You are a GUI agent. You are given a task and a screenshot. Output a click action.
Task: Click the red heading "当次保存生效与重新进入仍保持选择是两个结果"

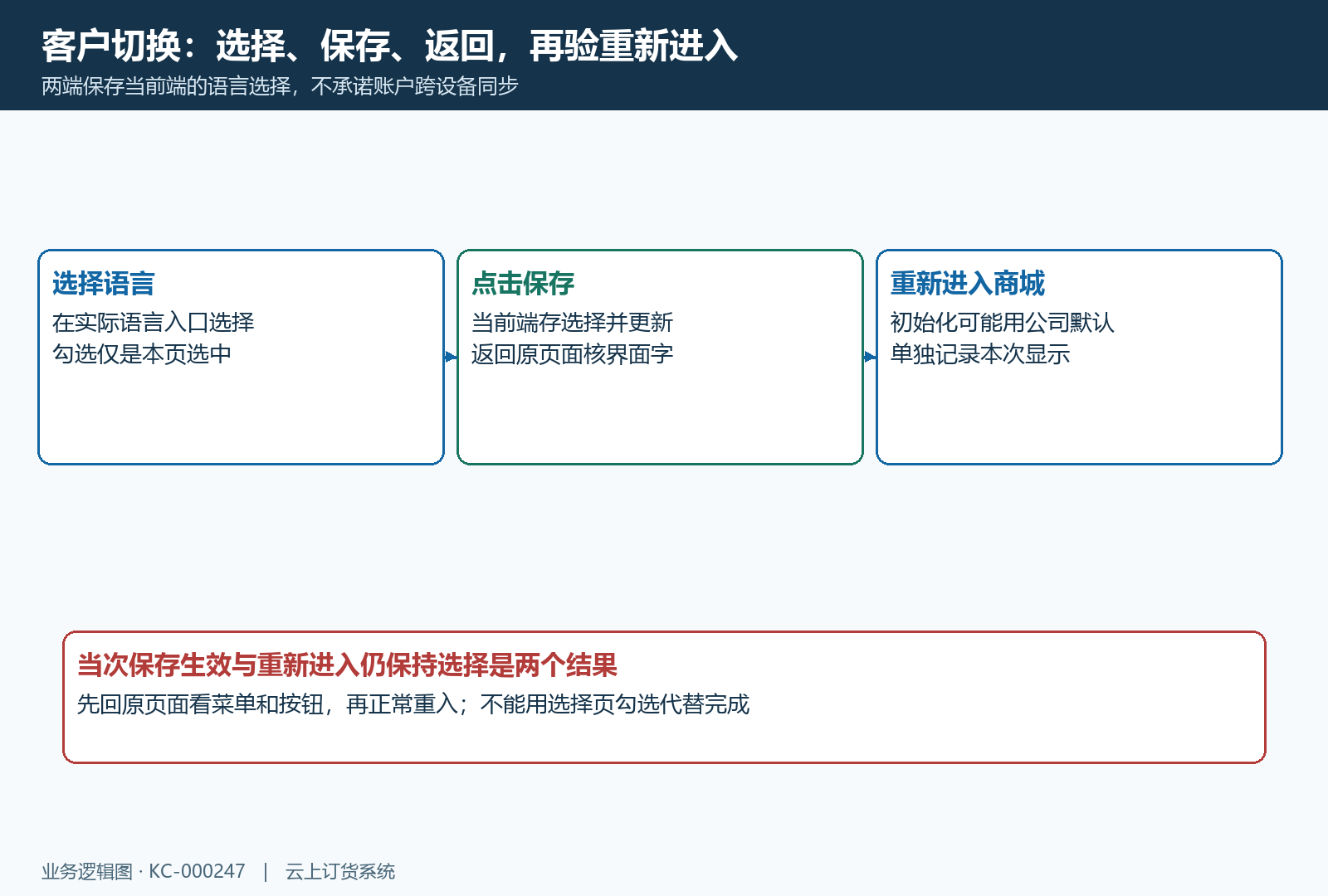click(347, 665)
